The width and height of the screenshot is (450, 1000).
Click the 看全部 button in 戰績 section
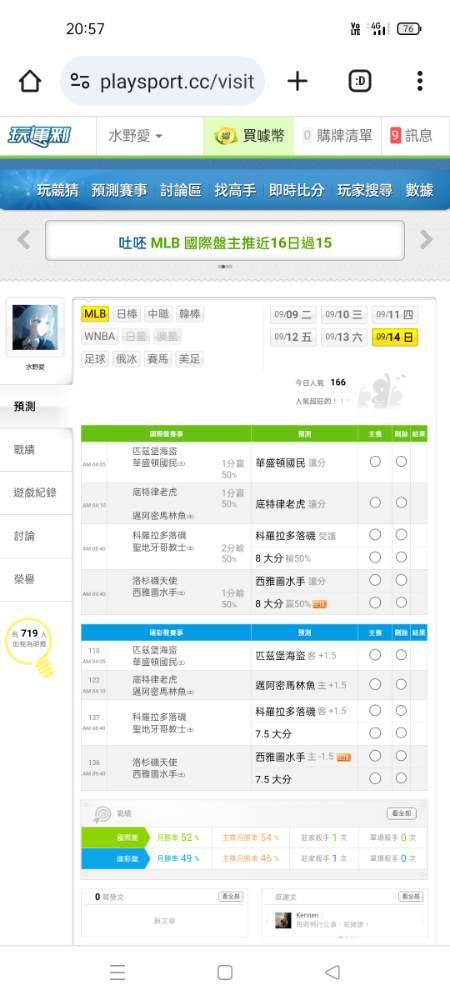[402, 813]
